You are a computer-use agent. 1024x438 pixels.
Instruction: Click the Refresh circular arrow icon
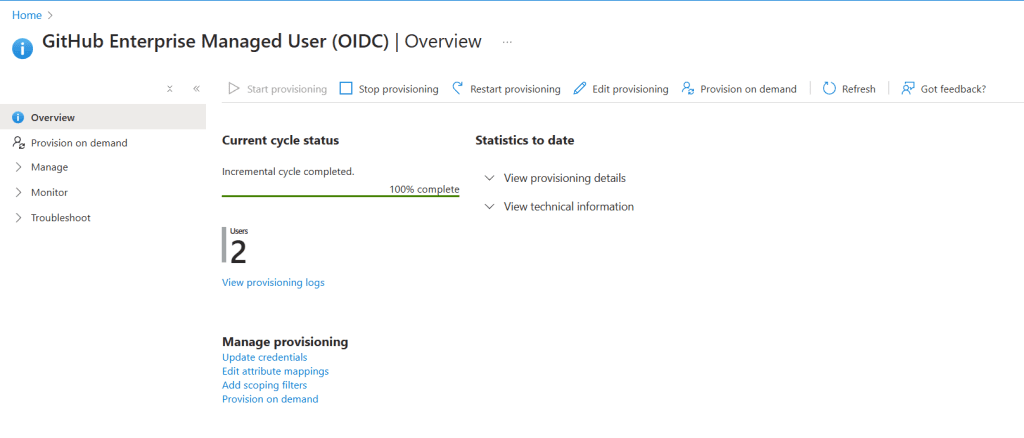coord(829,89)
